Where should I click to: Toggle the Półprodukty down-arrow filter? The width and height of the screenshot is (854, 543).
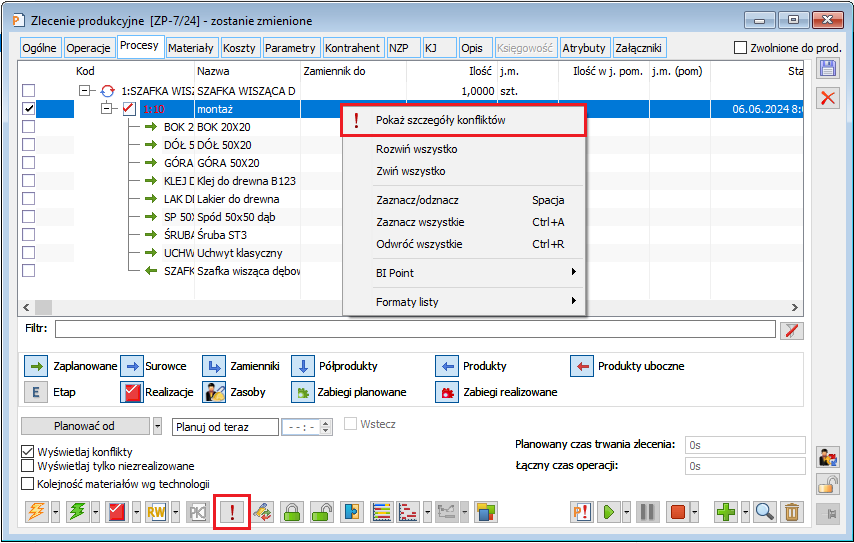click(303, 366)
